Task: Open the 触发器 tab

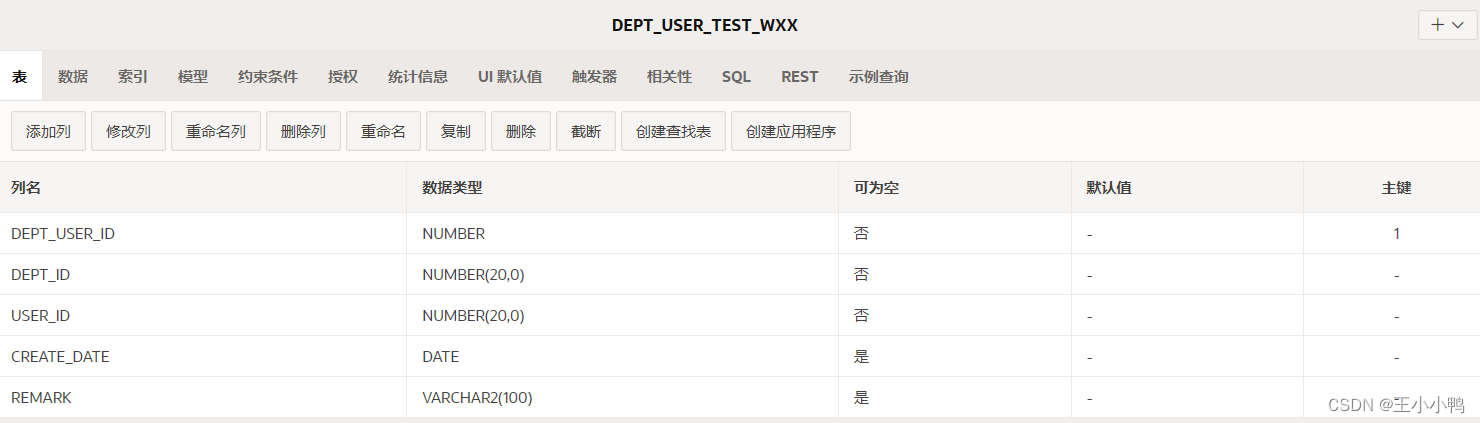Action: (594, 76)
